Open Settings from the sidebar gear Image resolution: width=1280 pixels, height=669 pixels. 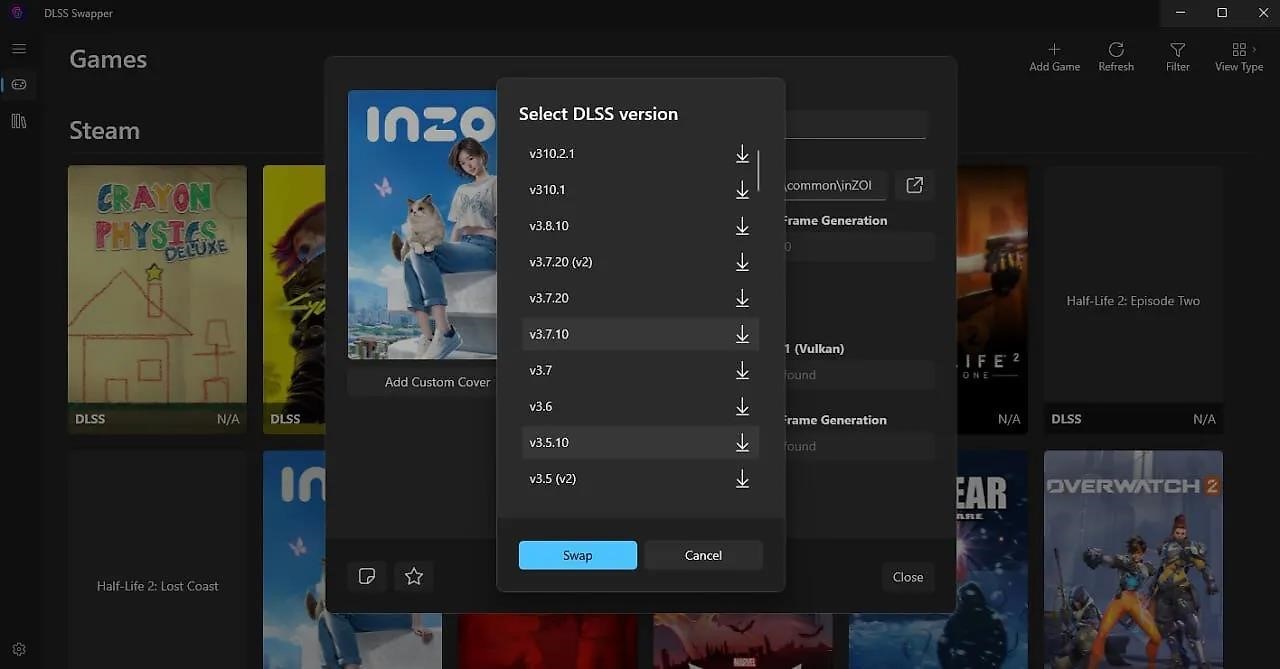click(x=19, y=649)
